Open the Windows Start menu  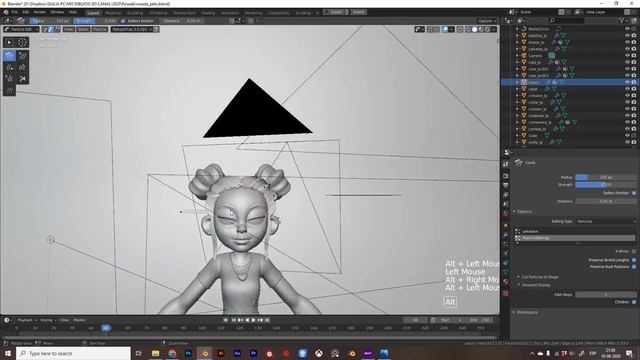pos(8,353)
